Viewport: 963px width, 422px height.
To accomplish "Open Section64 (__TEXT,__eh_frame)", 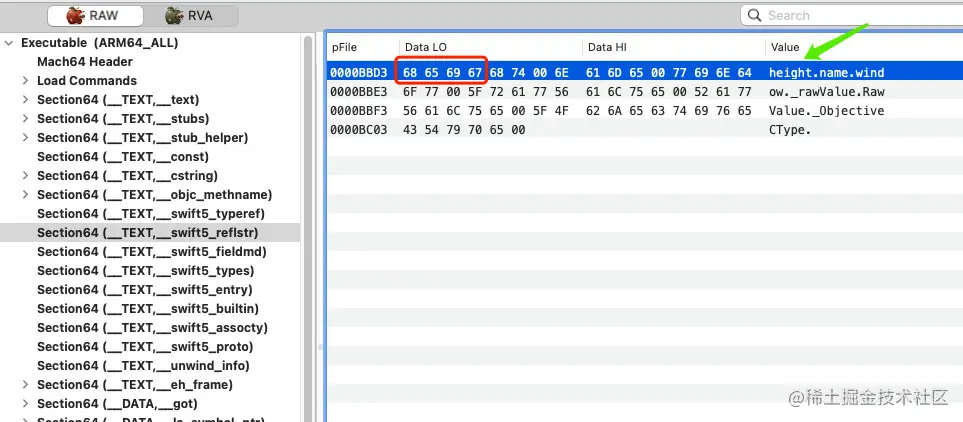I will pyautogui.click(x=135, y=385).
